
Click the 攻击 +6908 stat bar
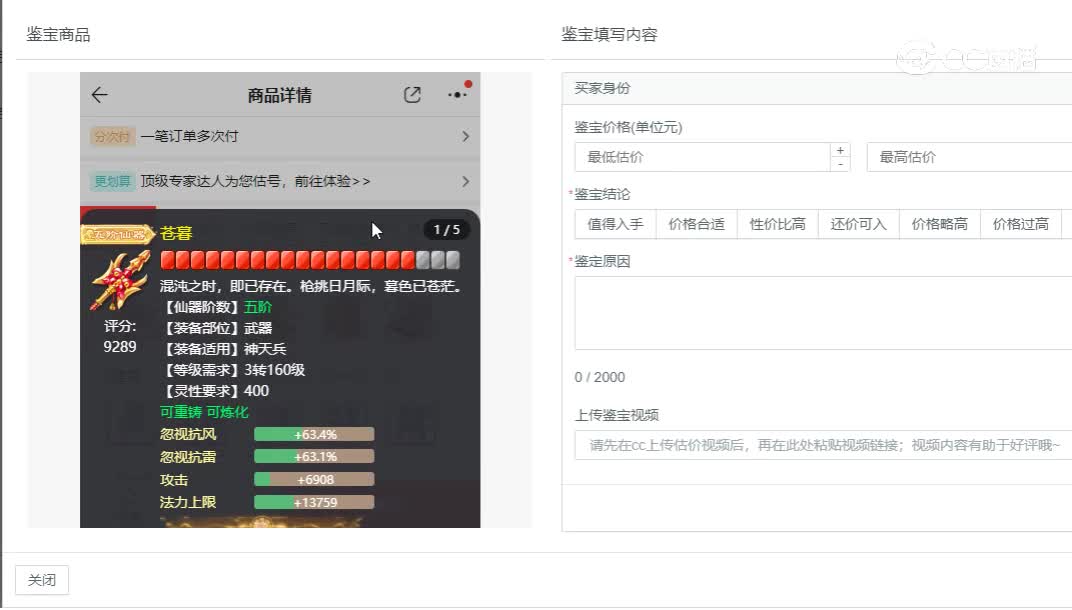(x=314, y=479)
